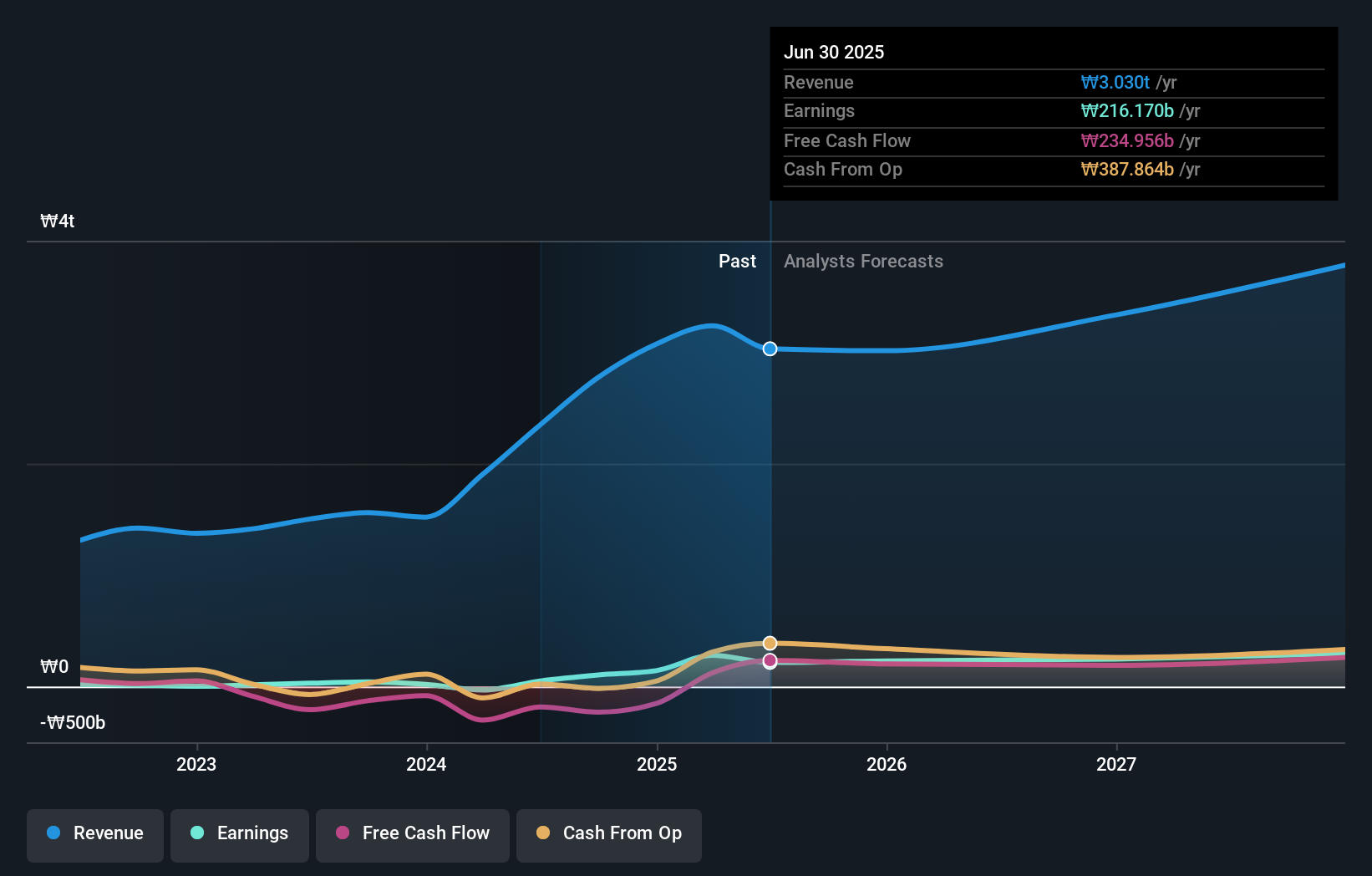The width and height of the screenshot is (1372, 876).
Task: Click the Jun 30 2025 tooltip header
Action: [834, 52]
